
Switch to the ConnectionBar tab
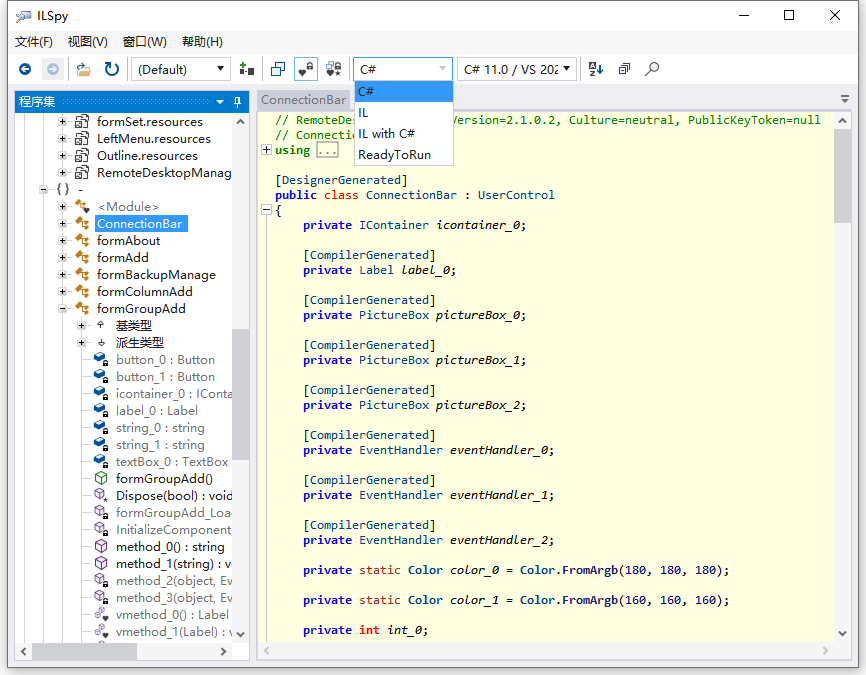pos(303,100)
